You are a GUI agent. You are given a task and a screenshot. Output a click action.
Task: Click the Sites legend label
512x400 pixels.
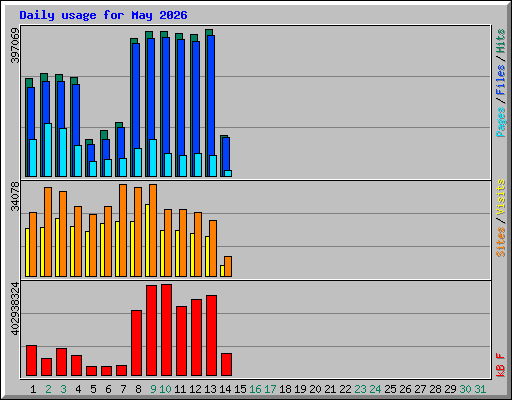[501, 242]
